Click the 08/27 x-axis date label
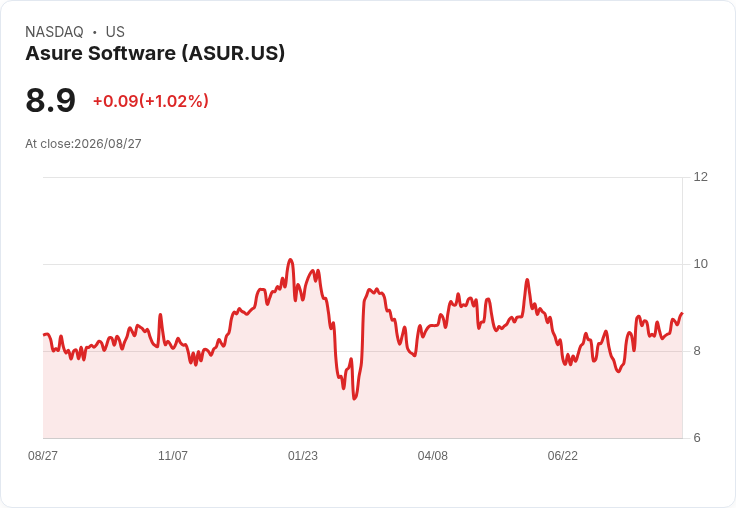The image size is (736, 508). pyautogui.click(x=43, y=455)
